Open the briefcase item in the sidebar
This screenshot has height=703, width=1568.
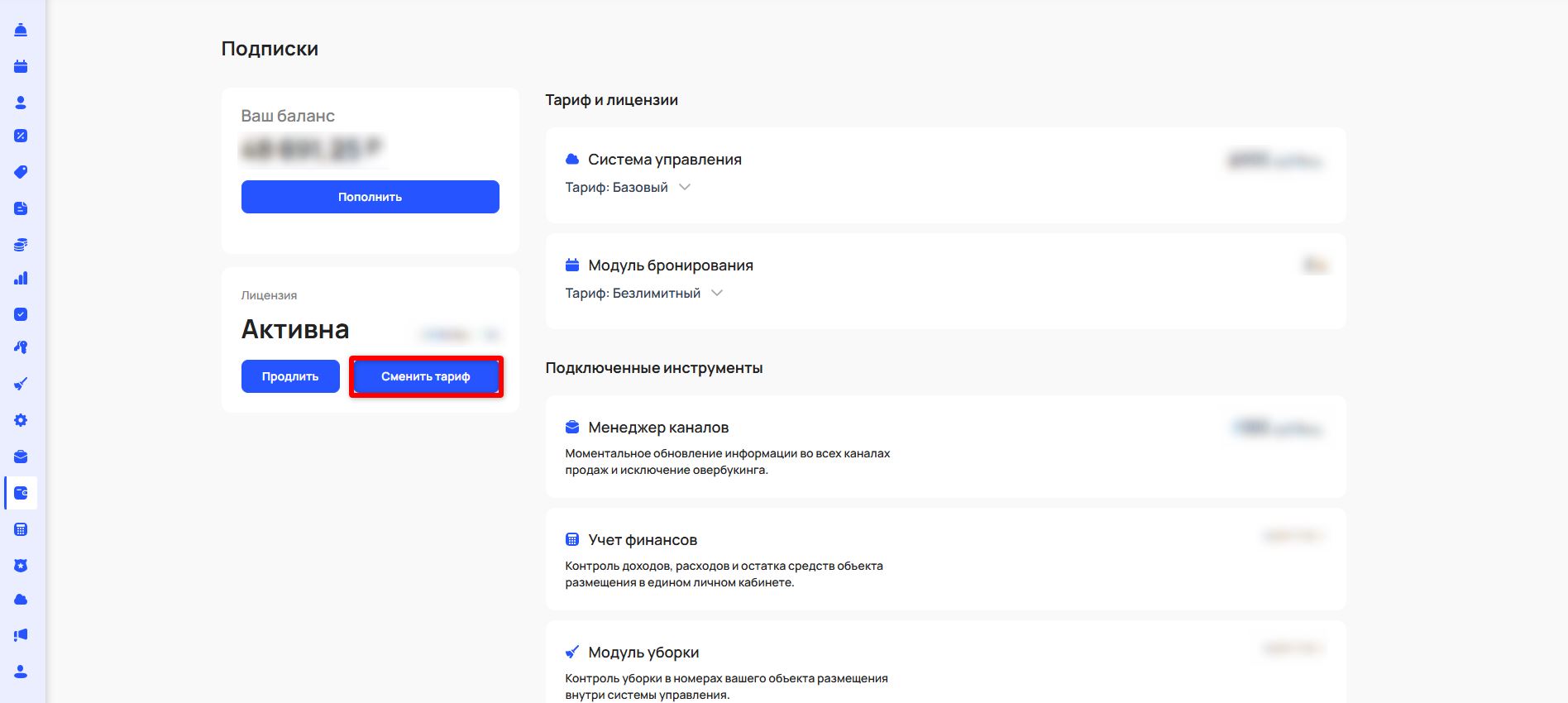(21, 457)
